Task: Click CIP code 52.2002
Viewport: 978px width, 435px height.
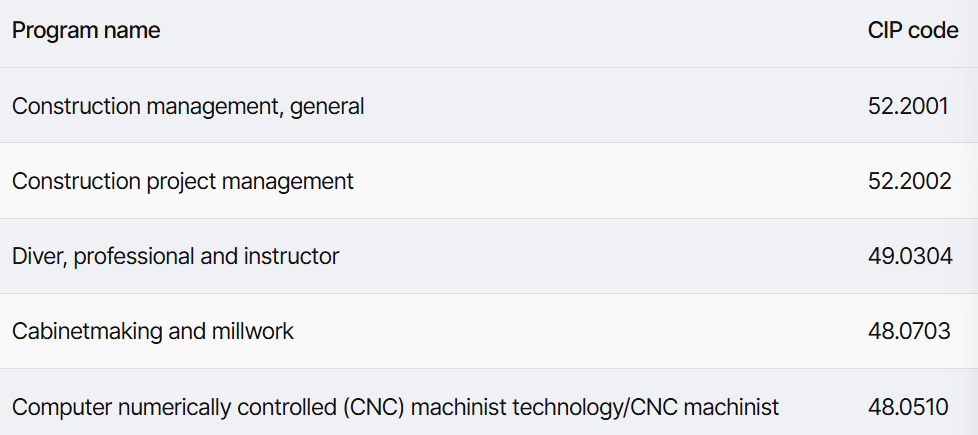Action: (909, 181)
